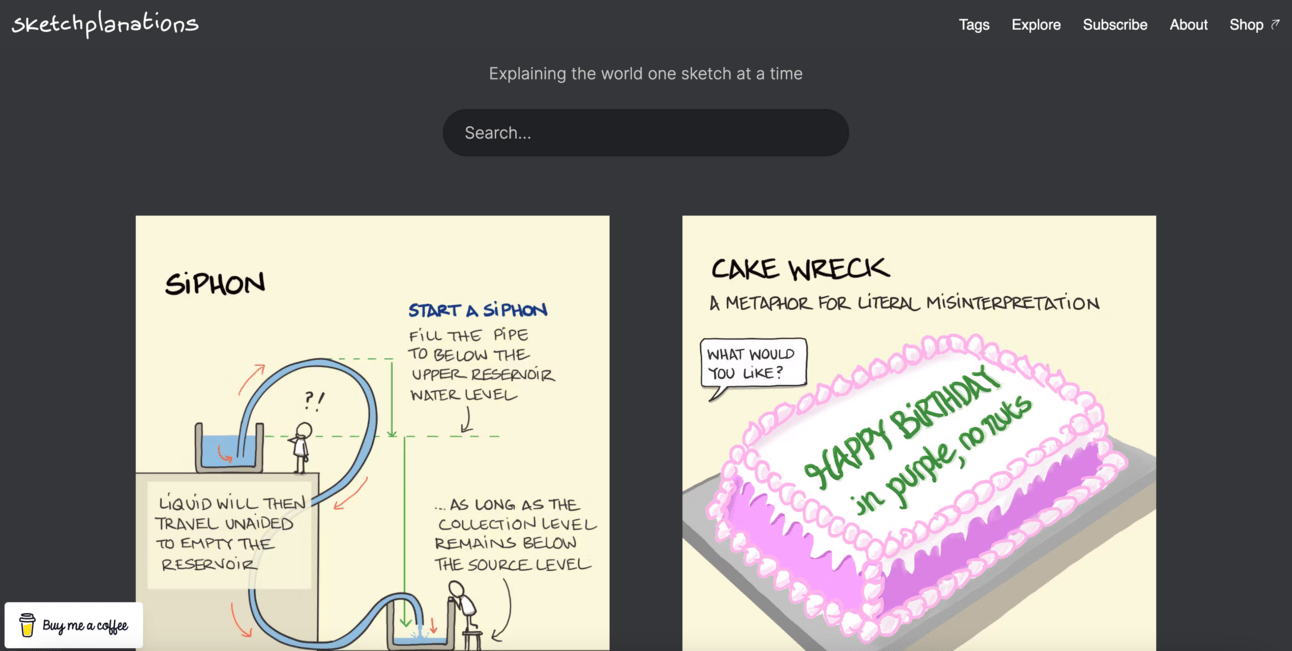
Task: Click the upper reservoir container drawing
Action: 229,447
